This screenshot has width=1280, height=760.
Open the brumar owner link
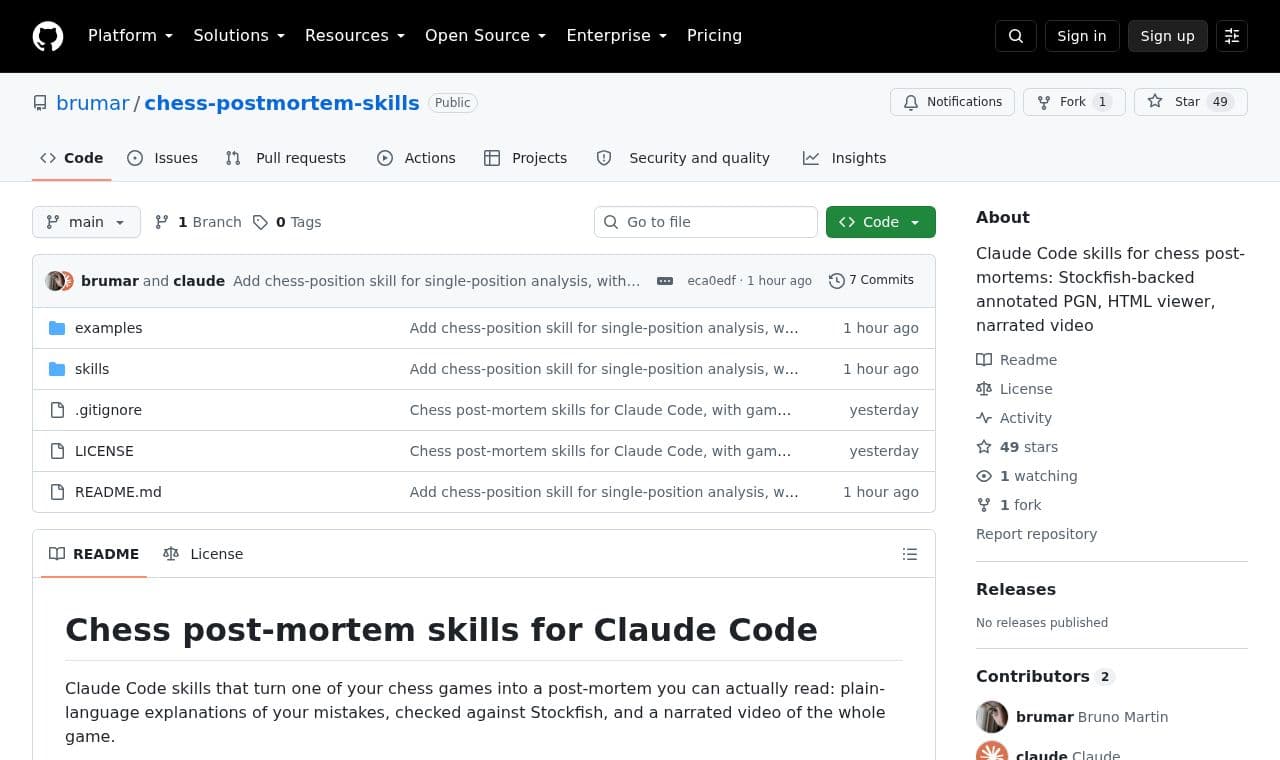pyautogui.click(x=93, y=103)
